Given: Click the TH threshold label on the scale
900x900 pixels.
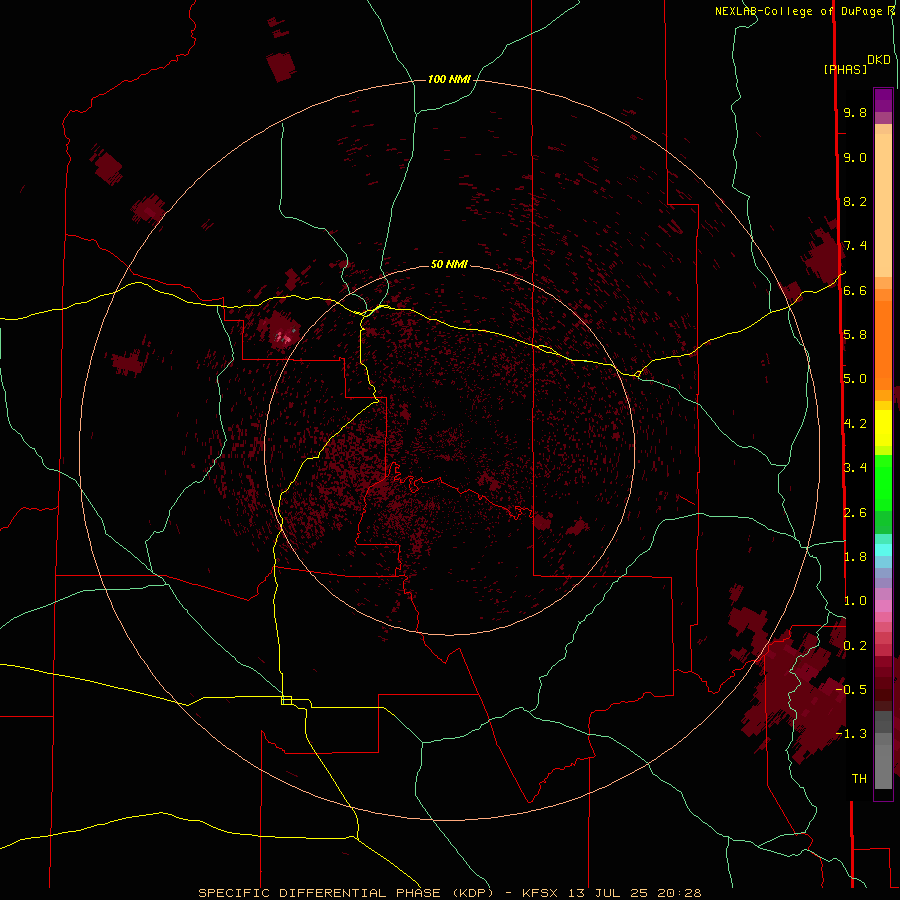Looking at the screenshot, I should (x=859, y=778).
